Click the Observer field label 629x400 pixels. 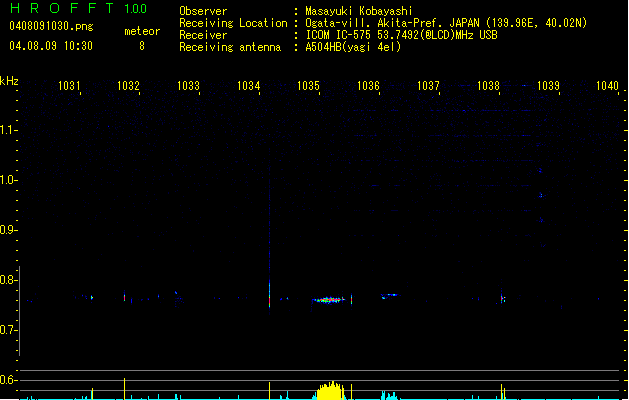click(203, 11)
